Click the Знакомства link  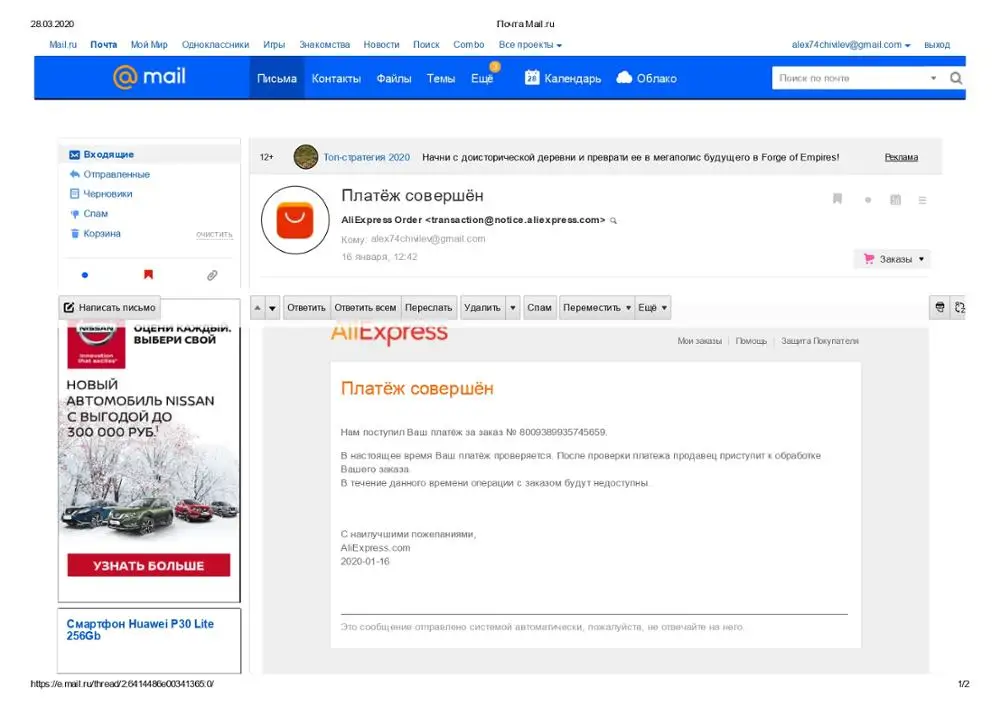pyautogui.click(x=325, y=45)
